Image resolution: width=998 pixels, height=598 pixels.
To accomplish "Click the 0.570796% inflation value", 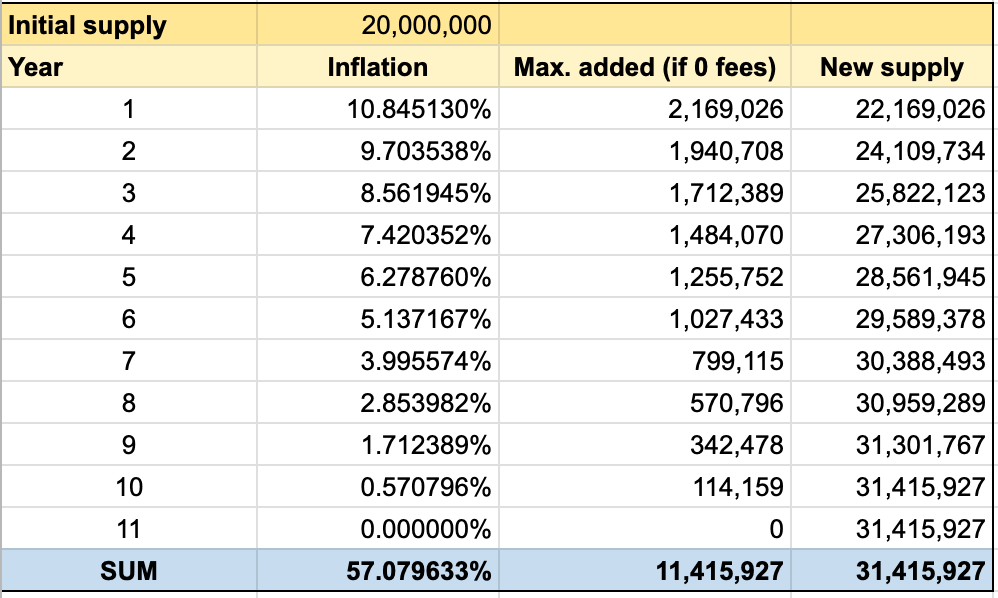I will 423,487.
